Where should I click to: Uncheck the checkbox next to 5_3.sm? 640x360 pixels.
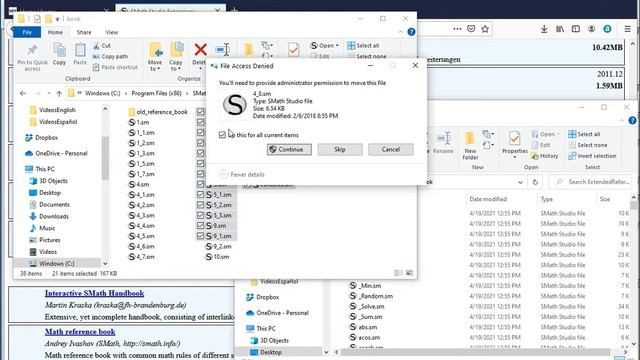coord(200,215)
